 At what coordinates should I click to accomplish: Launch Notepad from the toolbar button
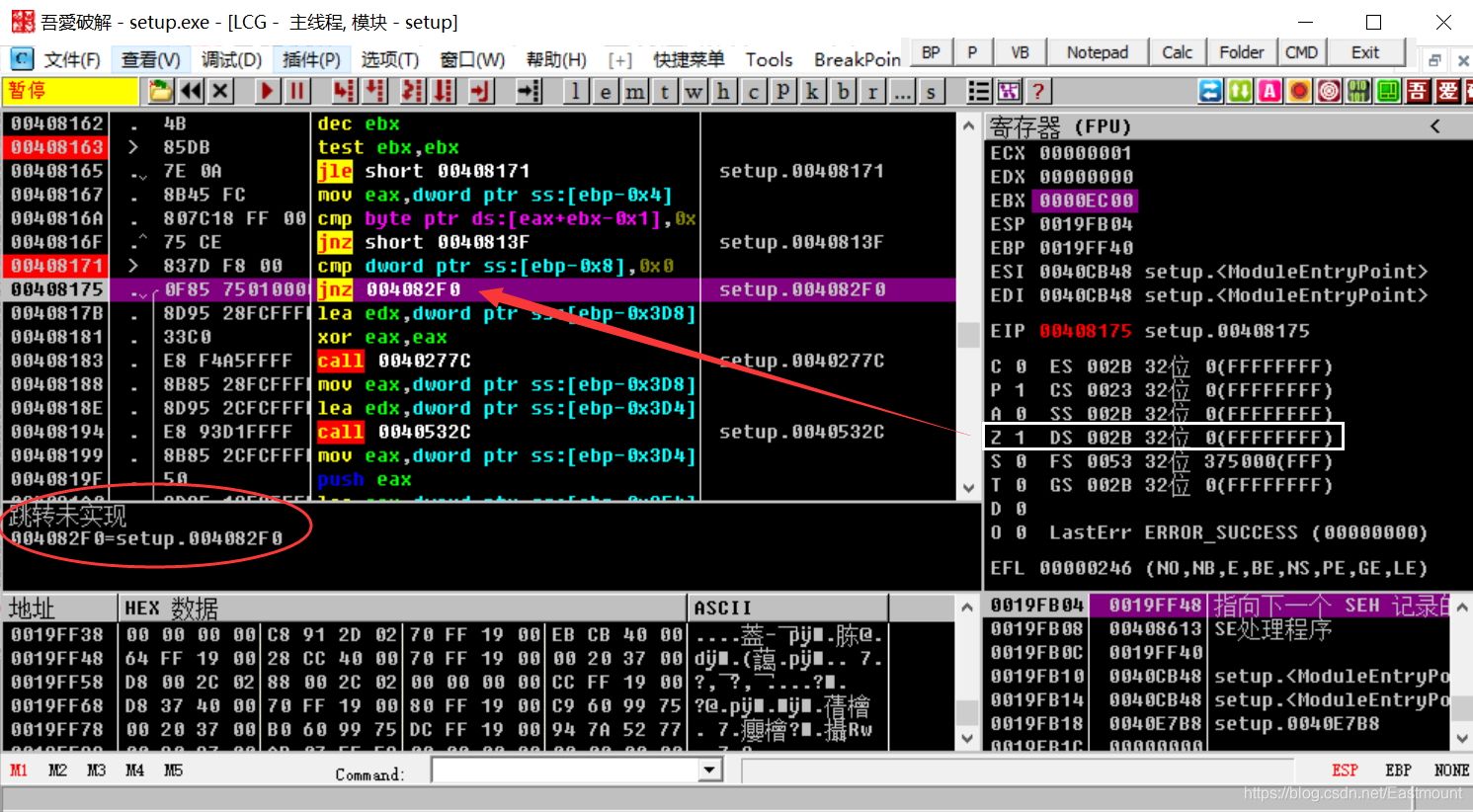coord(1098,52)
